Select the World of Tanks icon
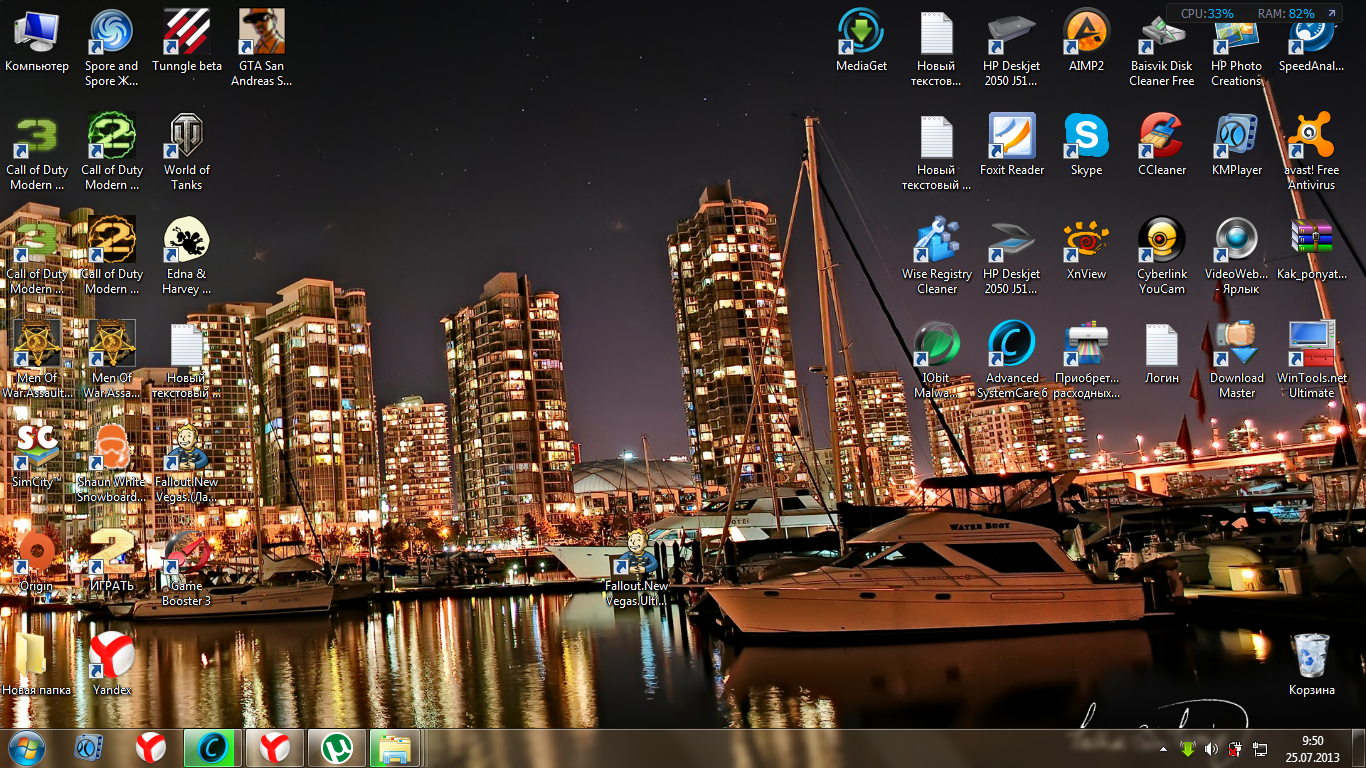The height and width of the screenshot is (768, 1366). pyautogui.click(x=186, y=137)
